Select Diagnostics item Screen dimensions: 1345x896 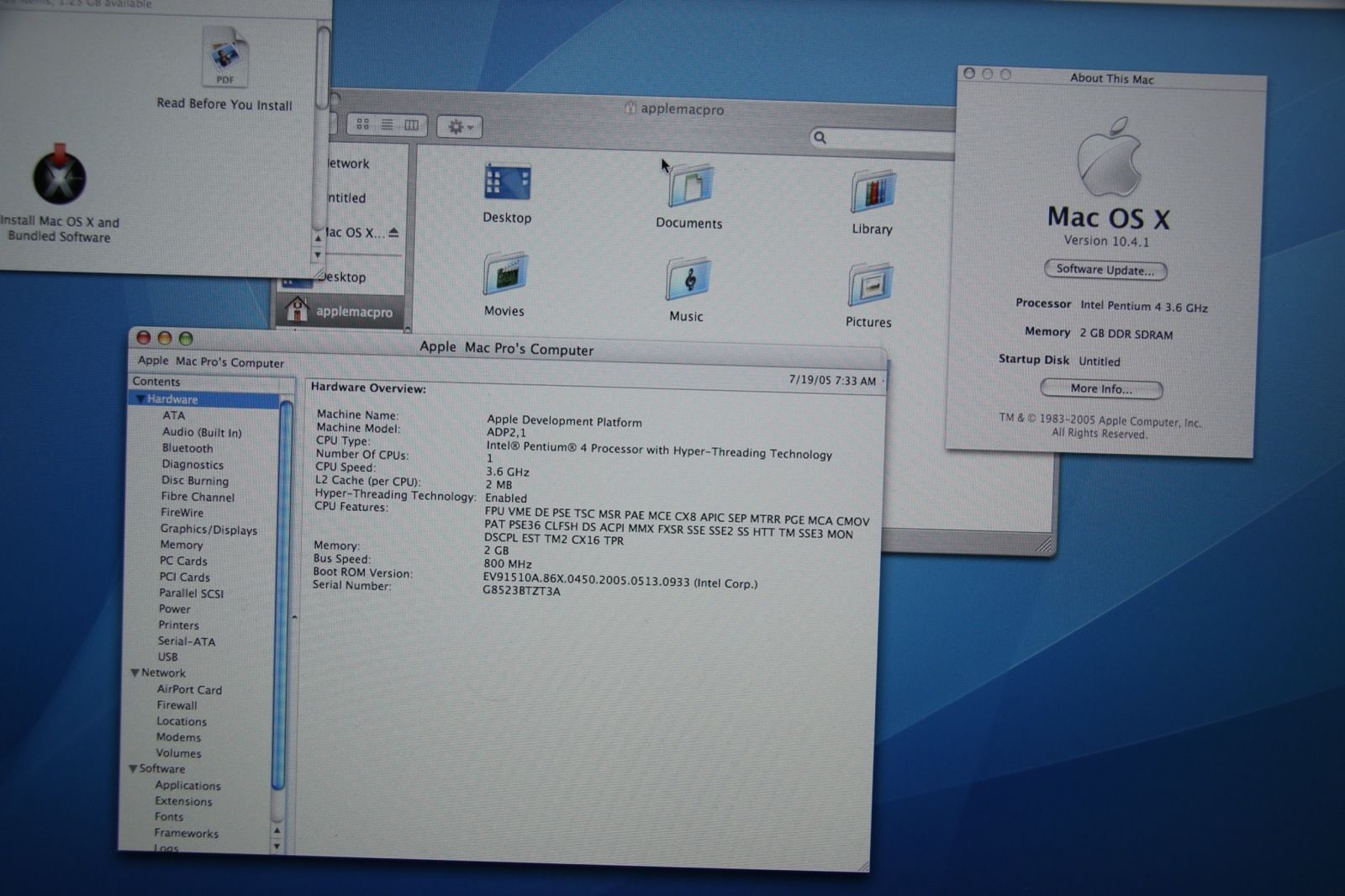tap(193, 464)
